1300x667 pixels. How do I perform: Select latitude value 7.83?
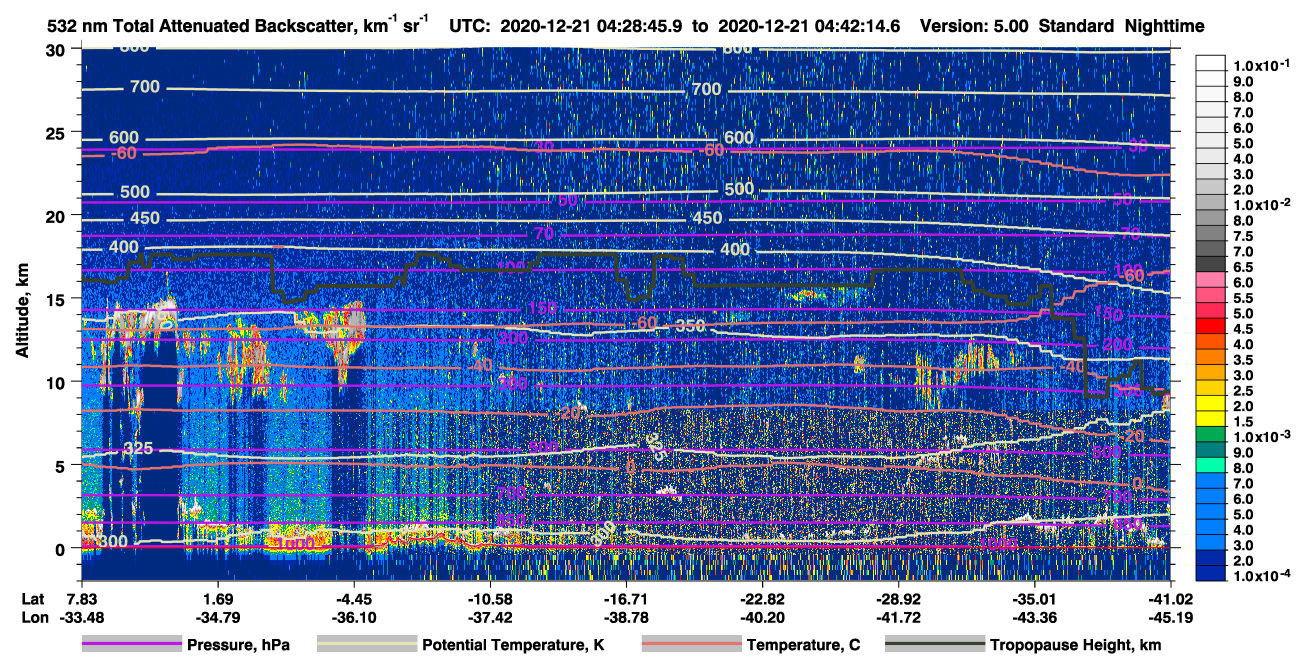click(x=82, y=599)
